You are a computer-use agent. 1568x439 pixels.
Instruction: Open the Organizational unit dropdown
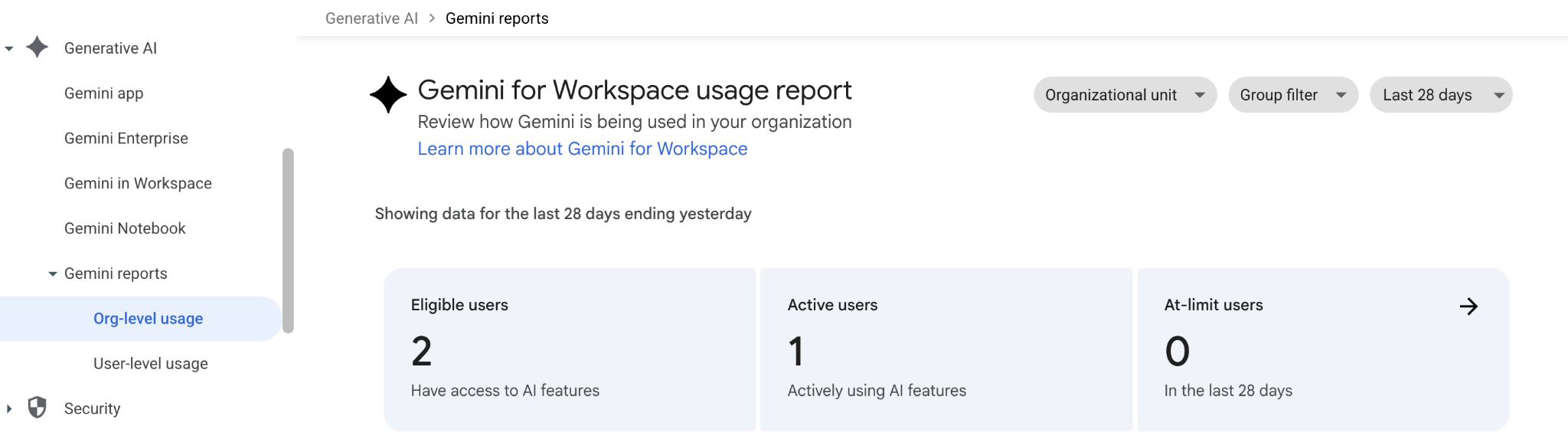pyautogui.click(x=1125, y=95)
